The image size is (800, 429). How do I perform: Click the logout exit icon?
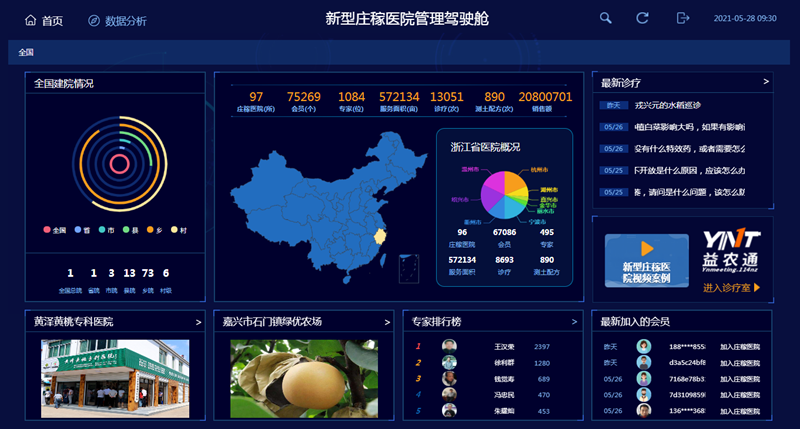[683, 19]
